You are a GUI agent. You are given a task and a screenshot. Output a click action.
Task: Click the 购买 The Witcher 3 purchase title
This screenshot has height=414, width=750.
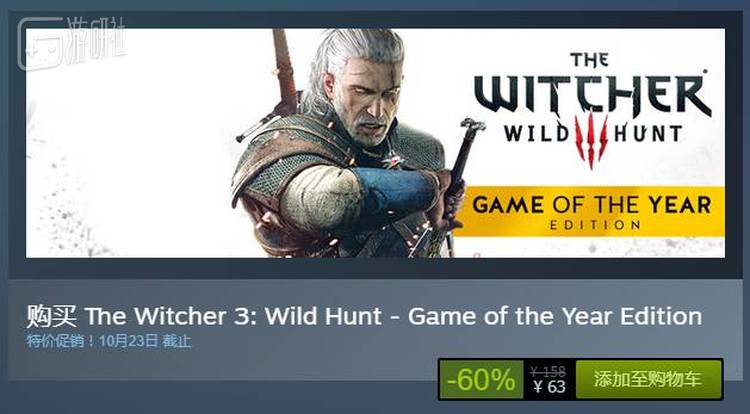tap(364, 316)
